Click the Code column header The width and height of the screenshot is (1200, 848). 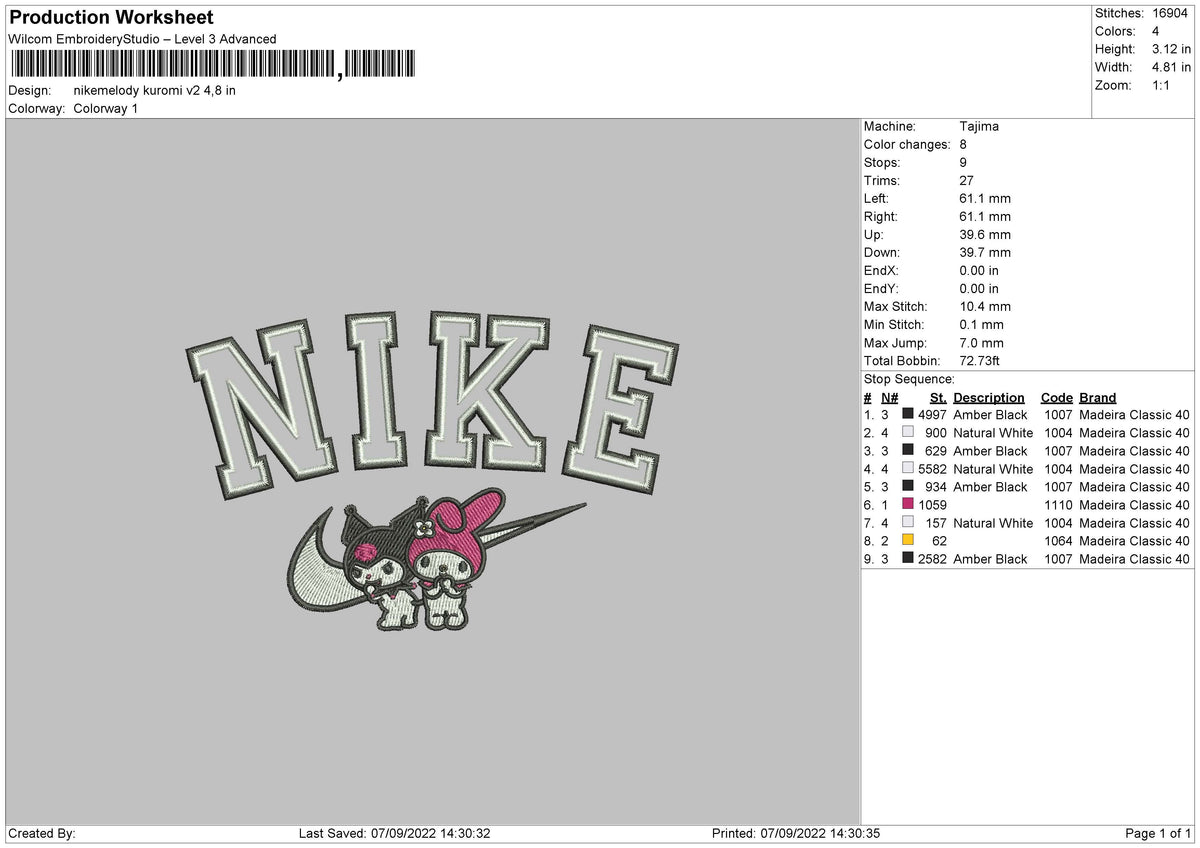coord(1056,398)
